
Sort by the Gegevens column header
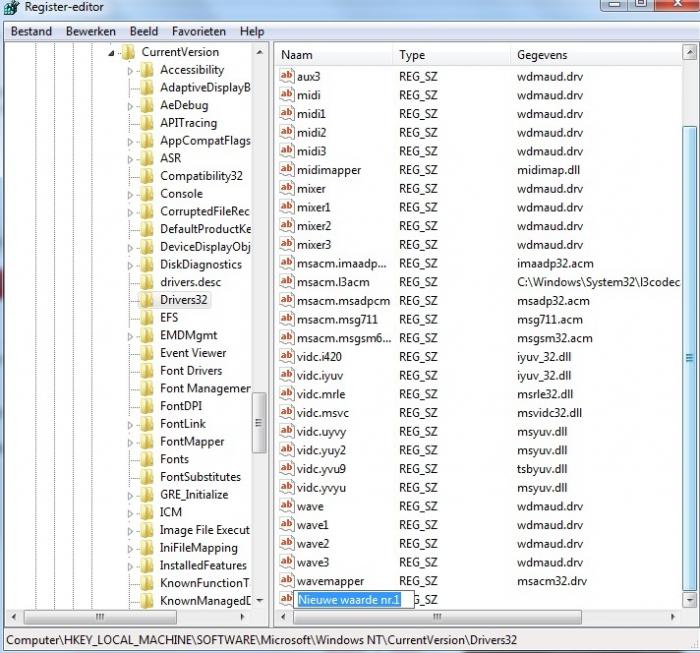[596, 54]
